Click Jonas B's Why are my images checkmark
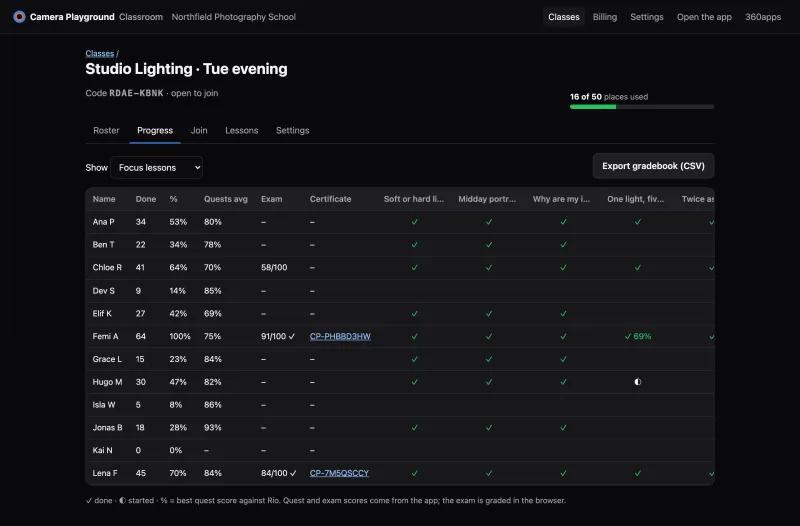Screen dimensions: 800x526 [563, 428]
